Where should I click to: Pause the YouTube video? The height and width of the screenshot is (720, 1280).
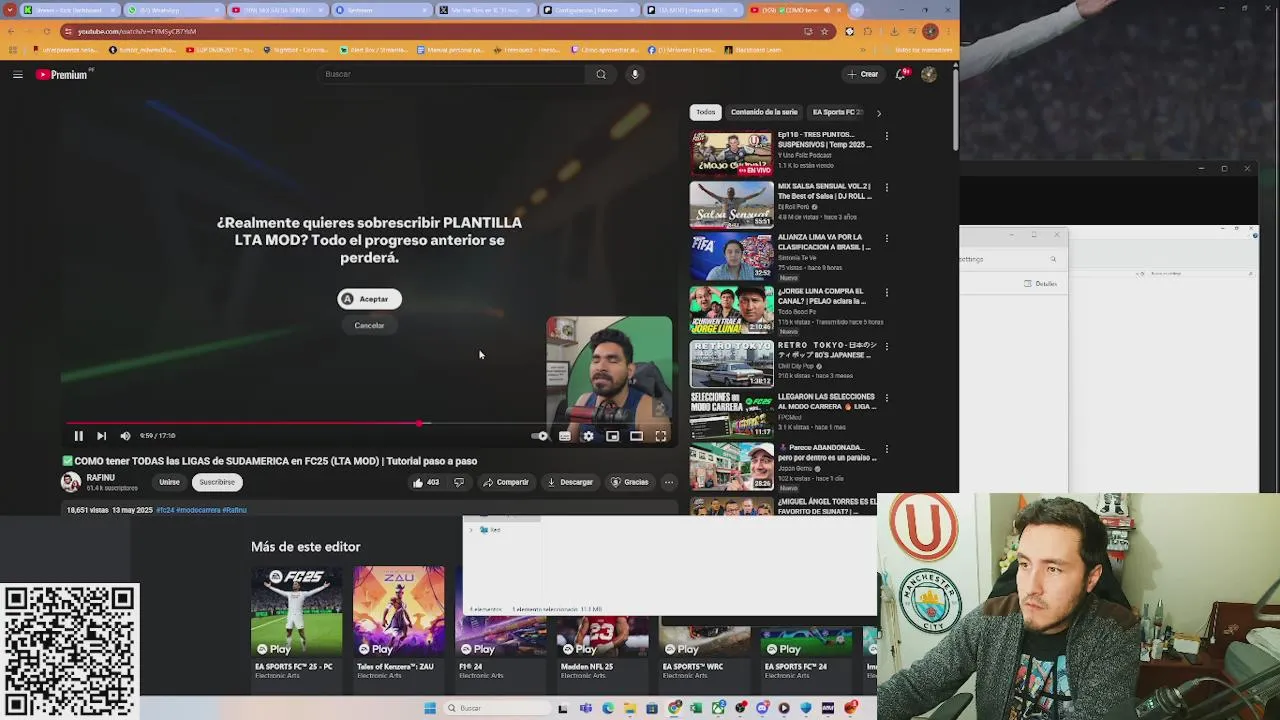(x=78, y=436)
